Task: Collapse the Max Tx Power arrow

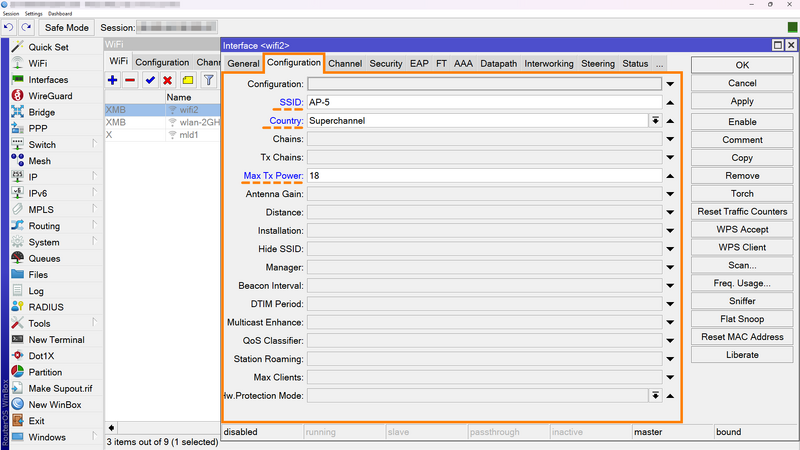Action: pyautogui.click(x=670, y=176)
